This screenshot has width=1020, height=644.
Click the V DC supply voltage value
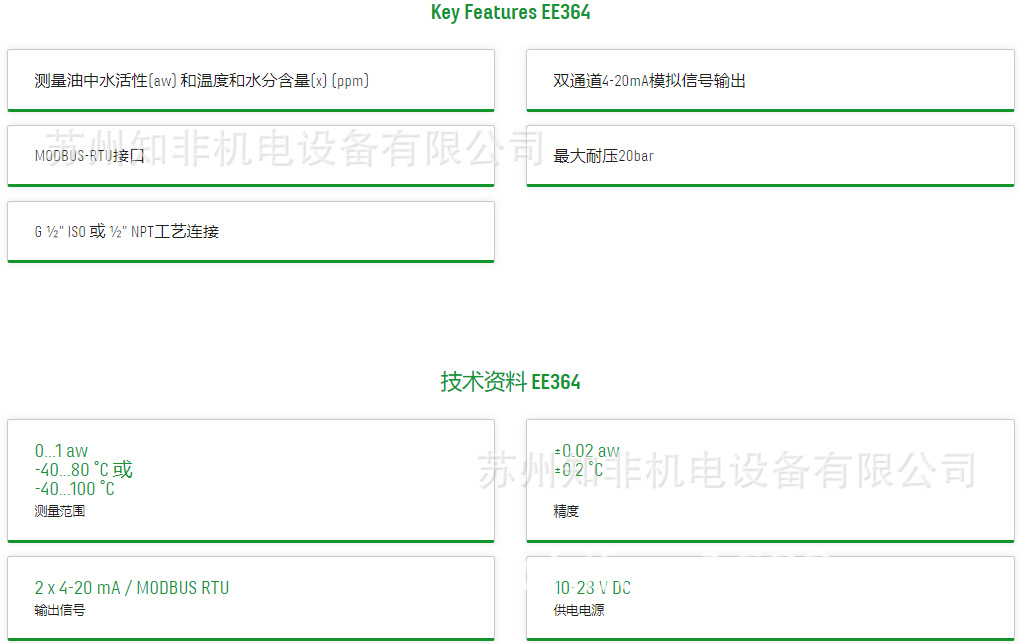tap(593, 588)
